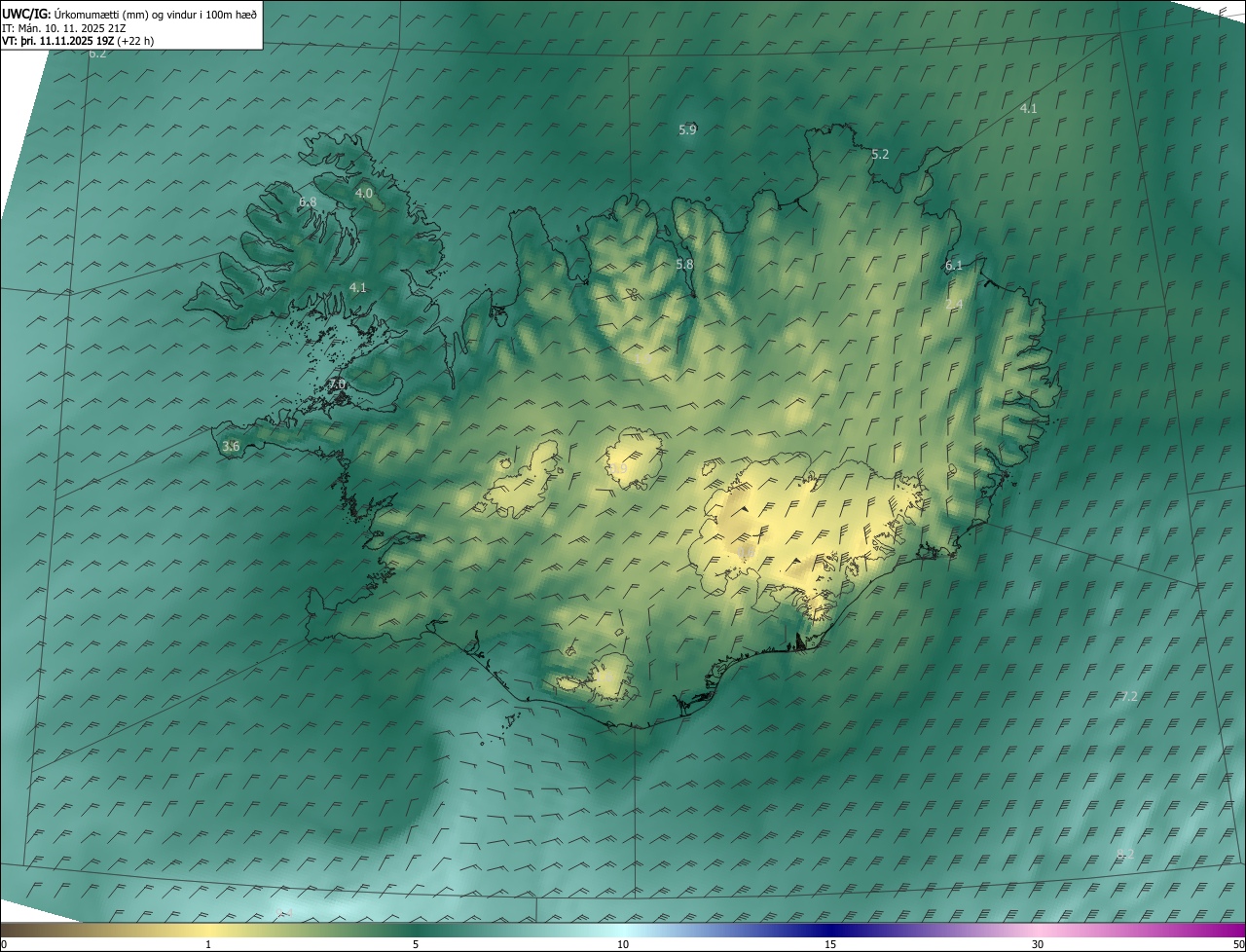
Task: Select the 3.6 value at Snæfellsnes tip
Action: 231,446
